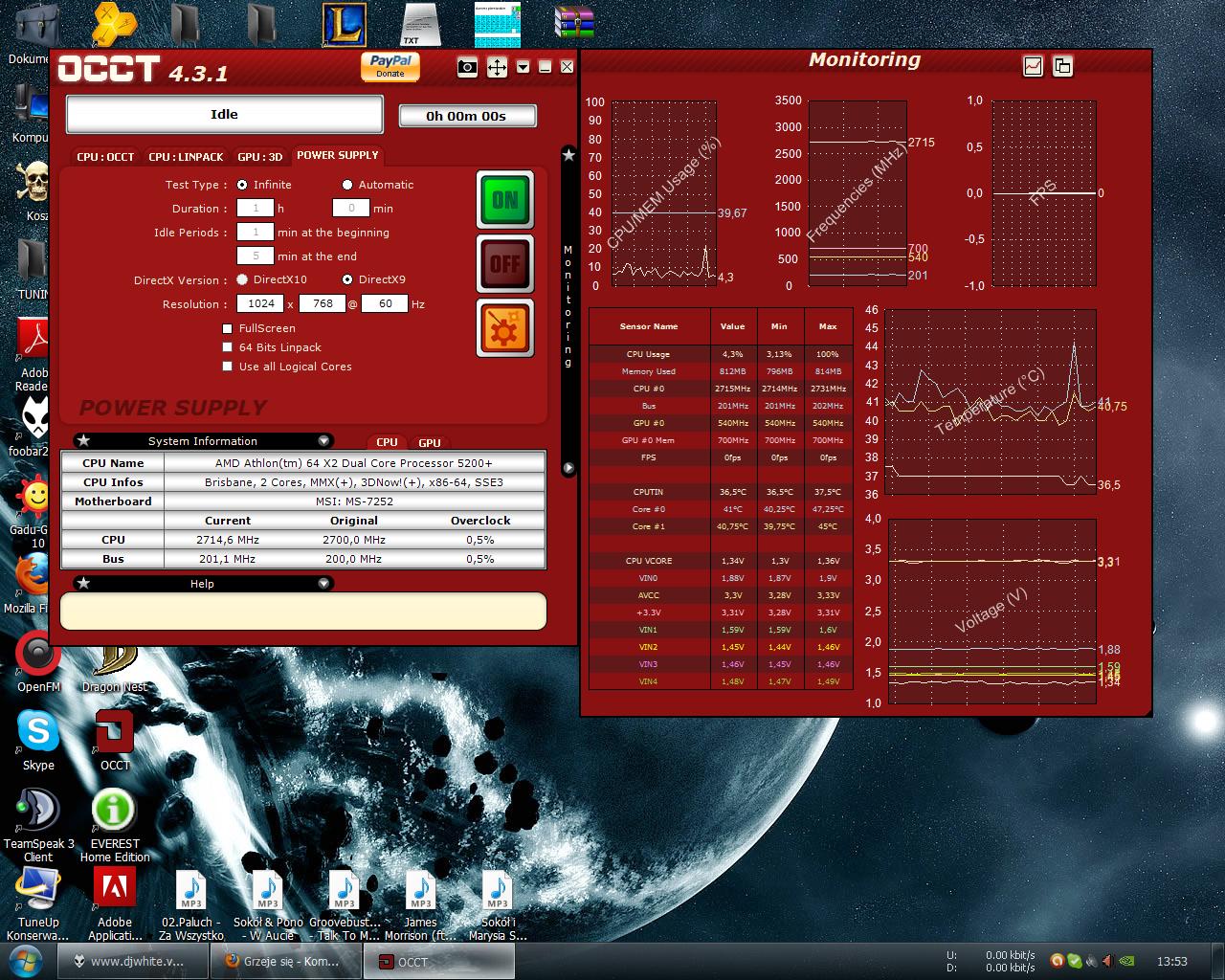
Task: Collapse the Help section with its arrow
Action: 323,584
